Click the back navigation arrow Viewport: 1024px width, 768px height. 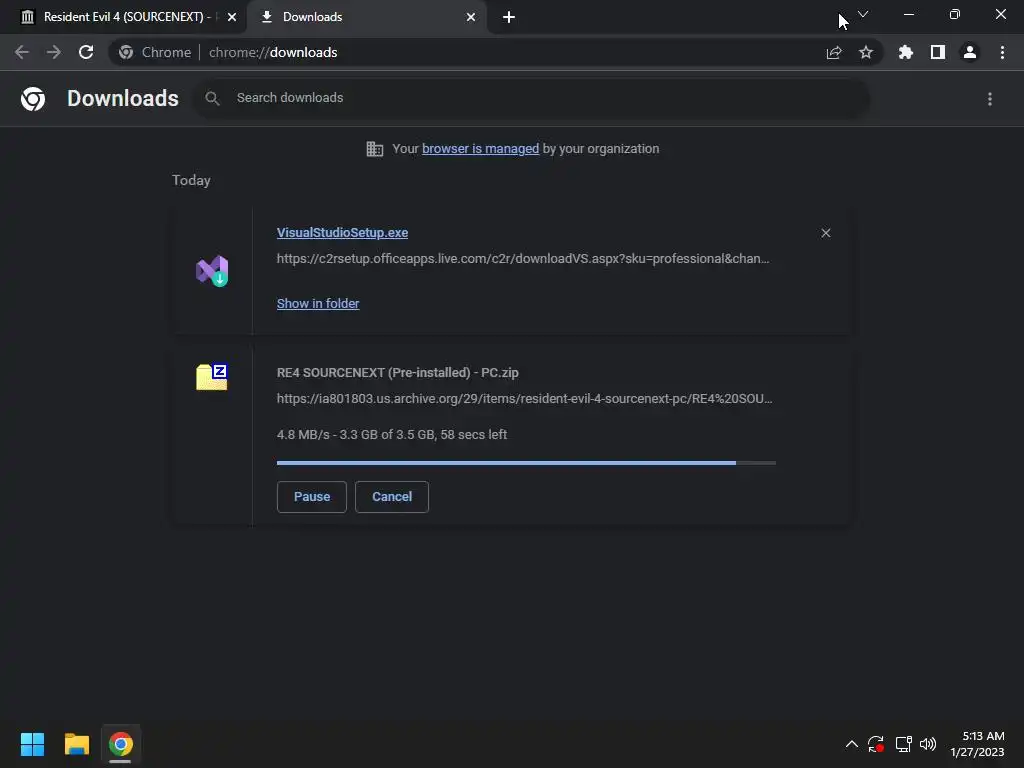pyautogui.click(x=22, y=52)
